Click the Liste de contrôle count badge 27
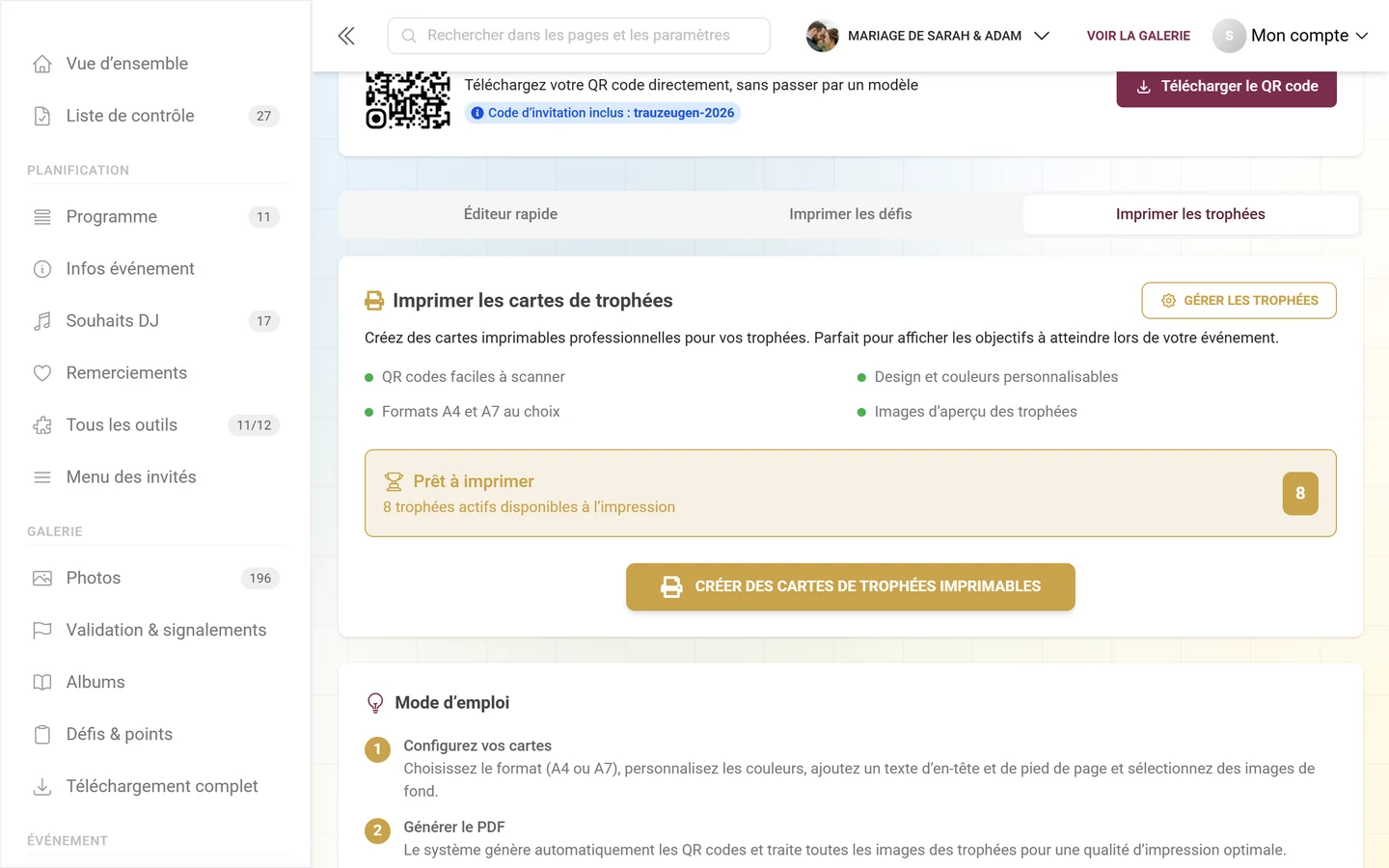 pos(264,116)
